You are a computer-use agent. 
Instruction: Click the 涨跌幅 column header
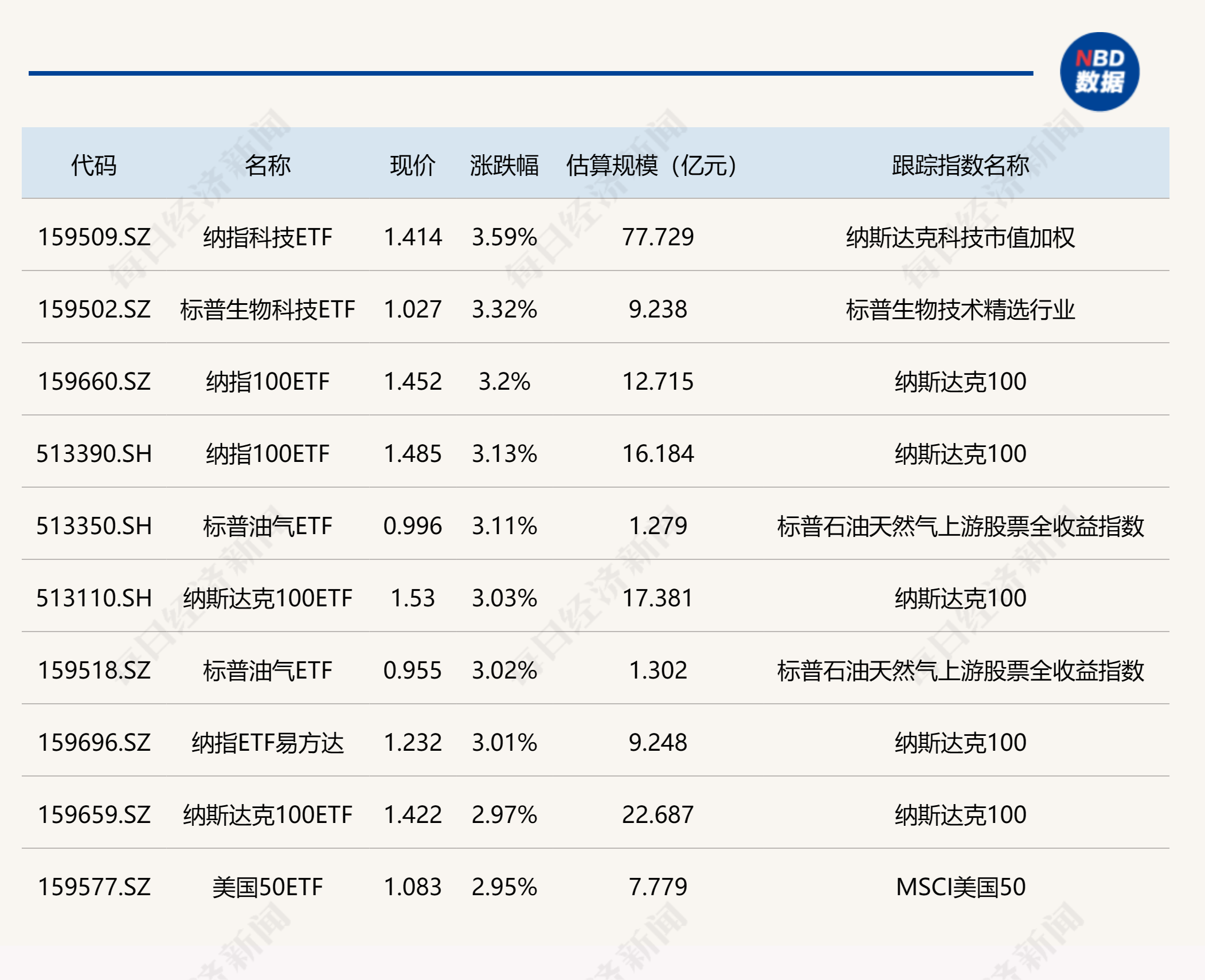504,166
